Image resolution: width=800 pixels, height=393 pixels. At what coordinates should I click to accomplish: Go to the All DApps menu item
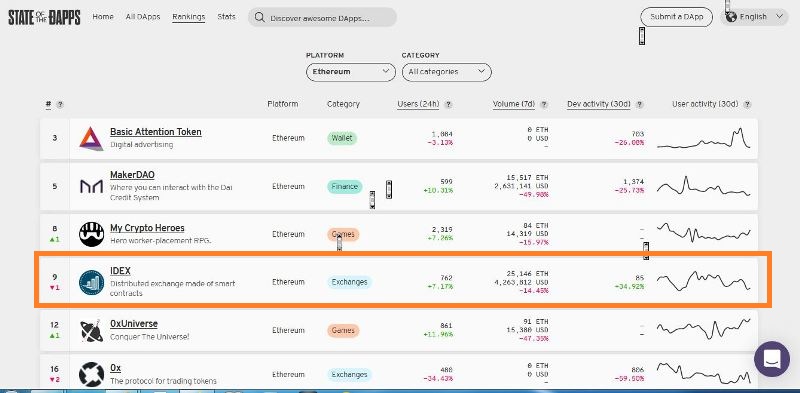pyautogui.click(x=143, y=17)
